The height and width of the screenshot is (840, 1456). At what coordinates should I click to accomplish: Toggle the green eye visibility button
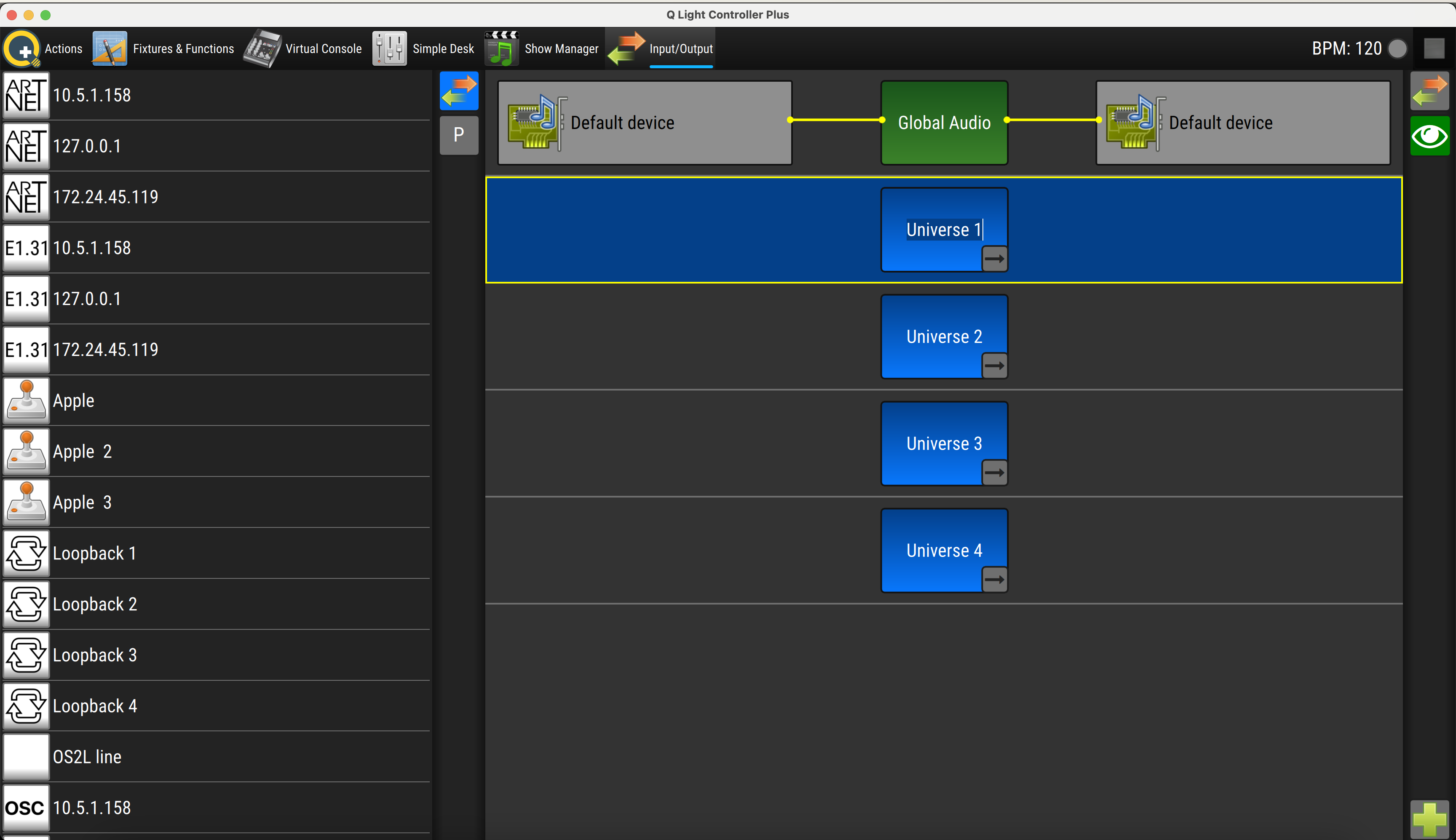[1430, 136]
